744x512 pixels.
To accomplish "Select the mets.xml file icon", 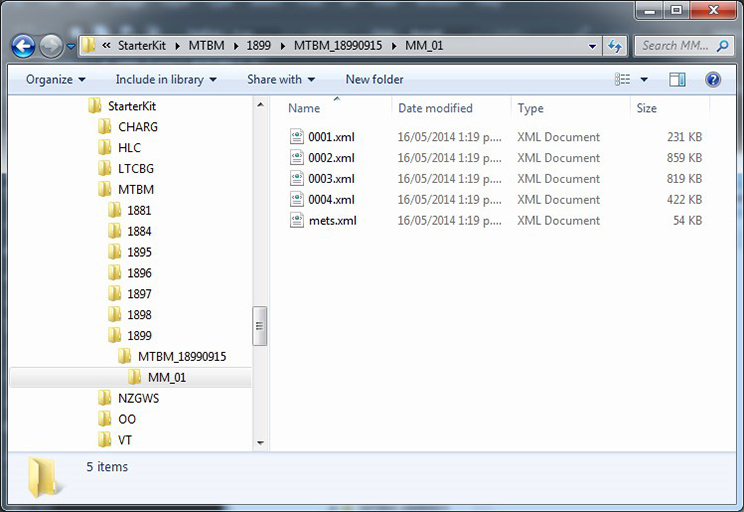I will point(297,220).
